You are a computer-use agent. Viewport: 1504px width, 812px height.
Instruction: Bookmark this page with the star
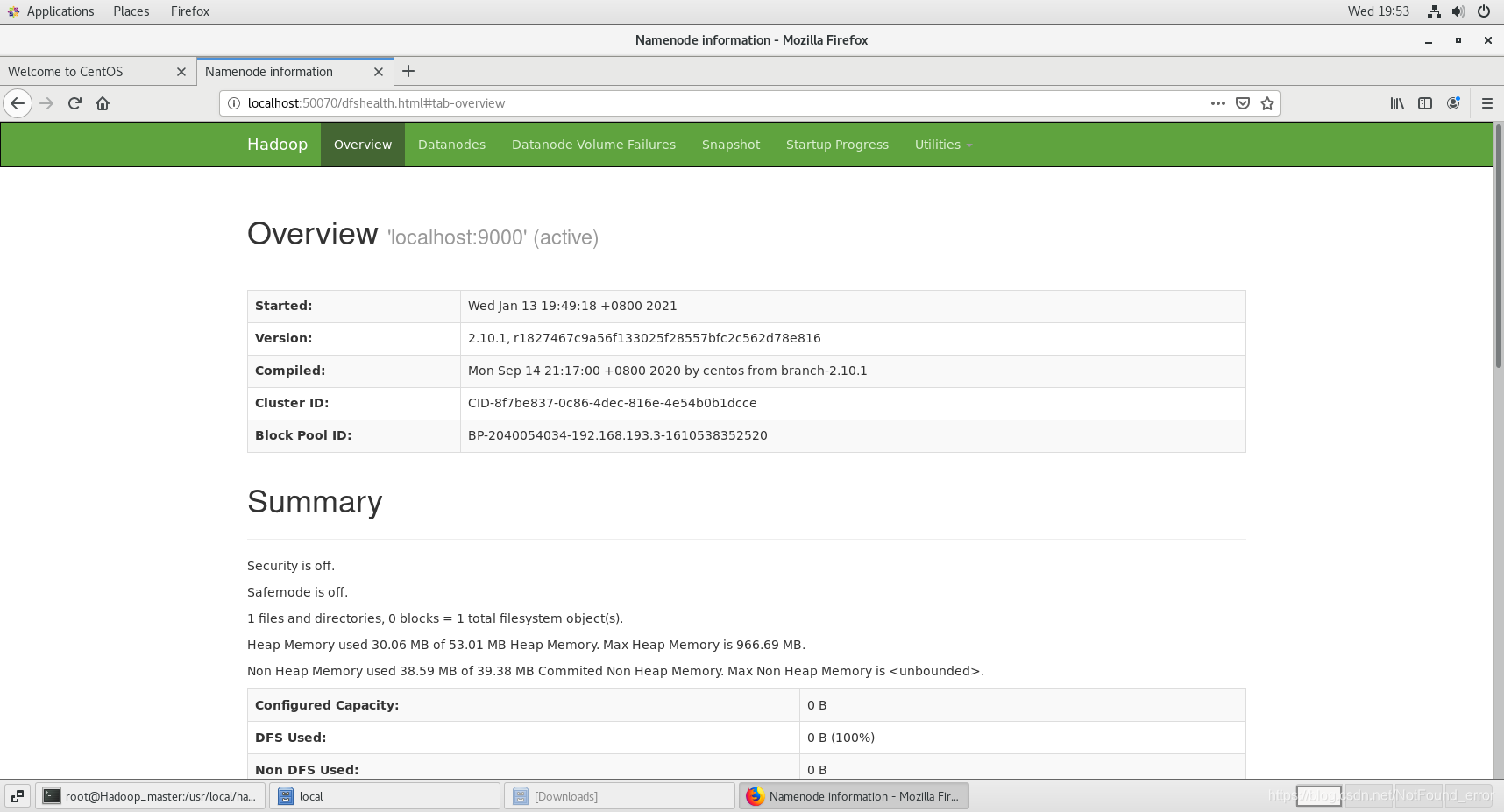pos(1267,103)
